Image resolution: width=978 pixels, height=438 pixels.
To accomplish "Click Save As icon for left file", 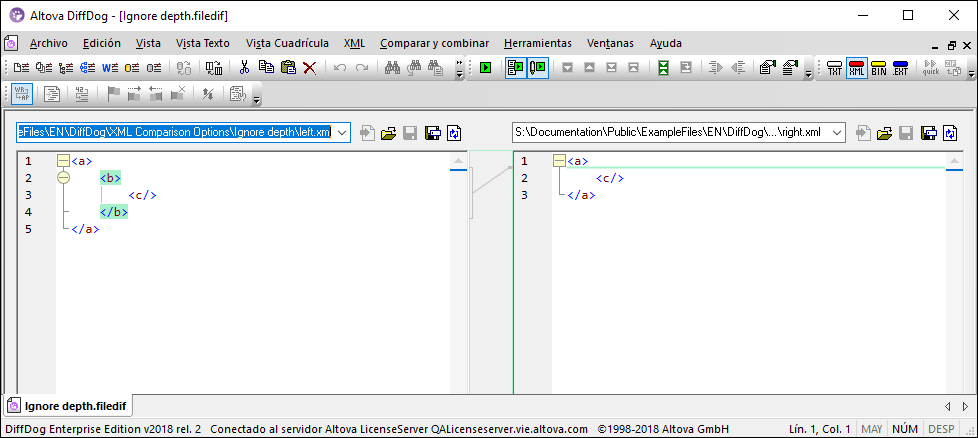I will coord(432,132).
